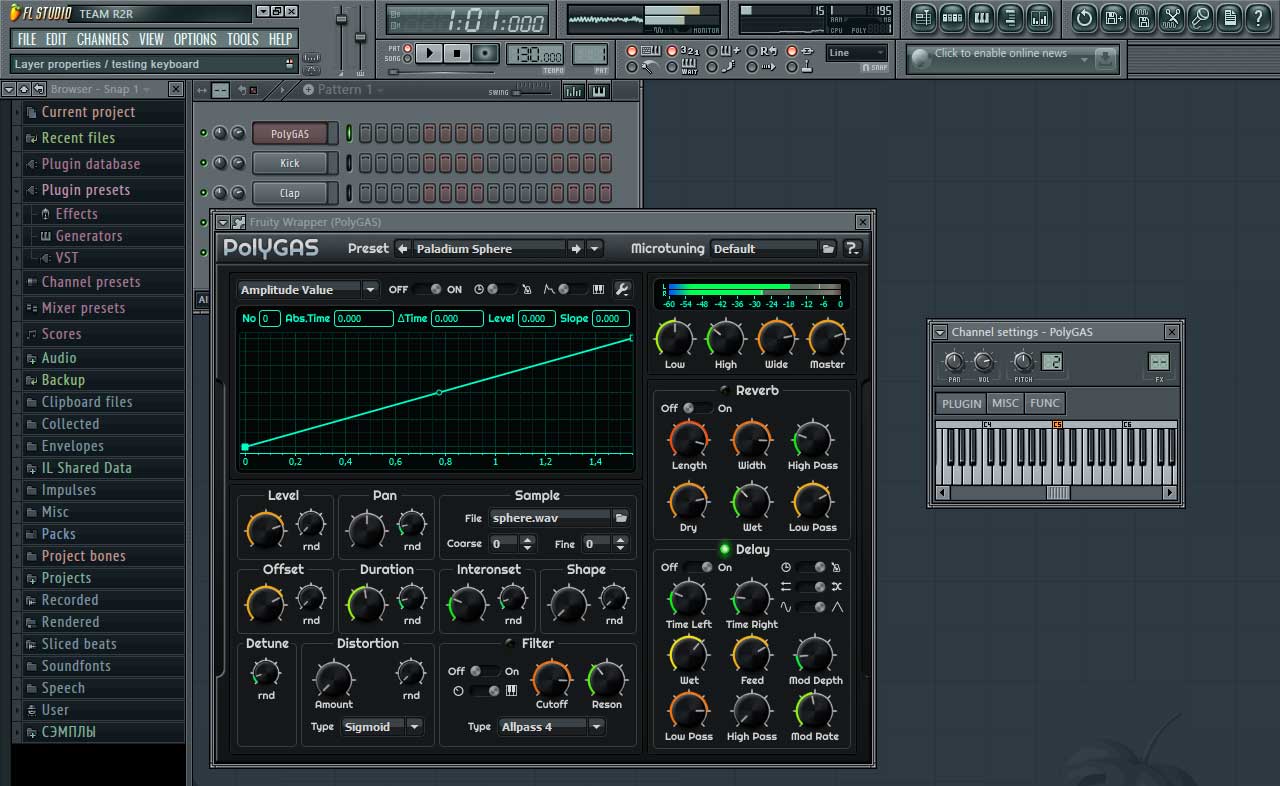Open the Line snap dropdown
Screen dimensions: 1280x786
[x=857, y=53]
